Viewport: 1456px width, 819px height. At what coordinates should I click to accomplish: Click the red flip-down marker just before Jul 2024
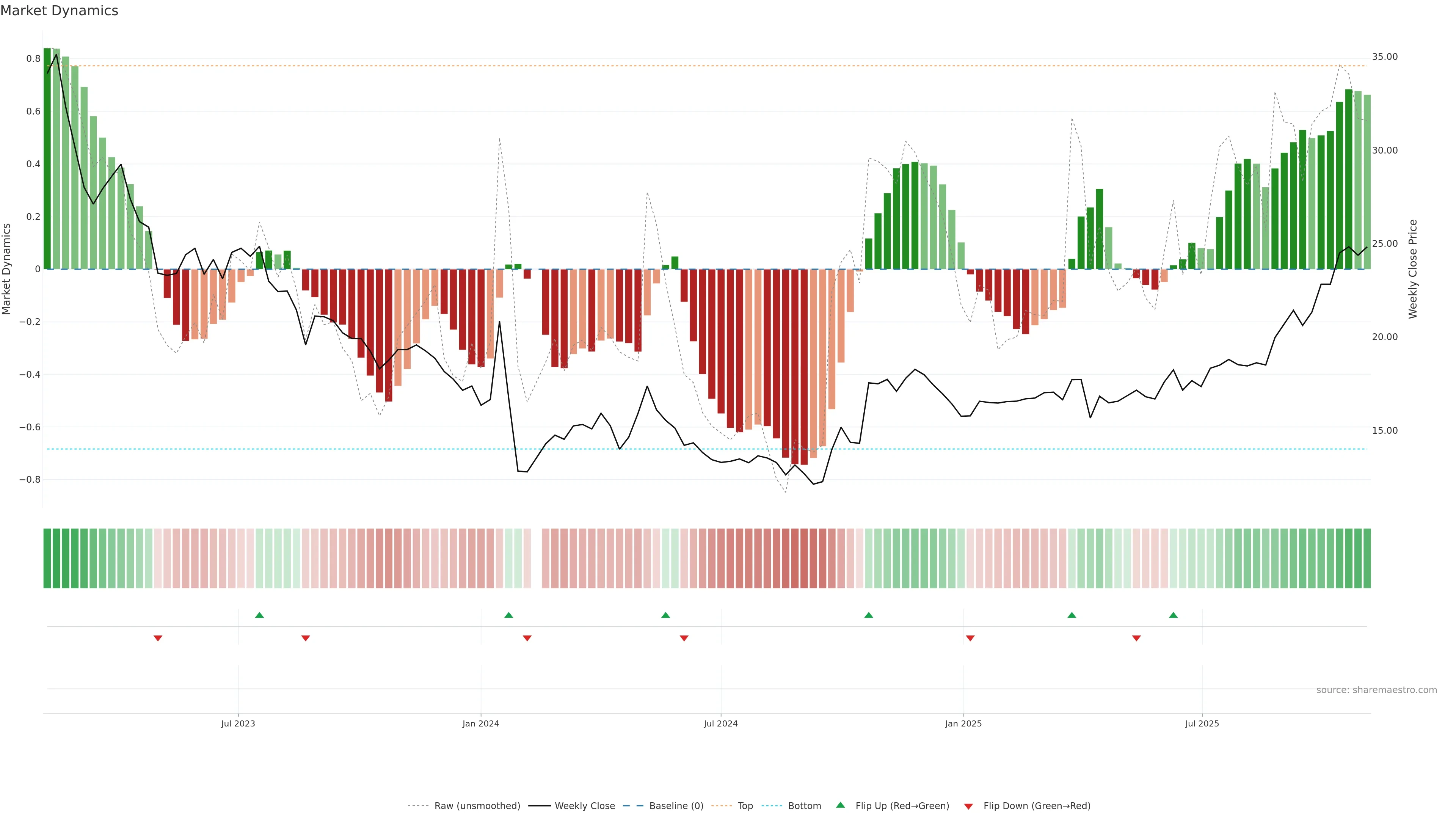point(684,638)
